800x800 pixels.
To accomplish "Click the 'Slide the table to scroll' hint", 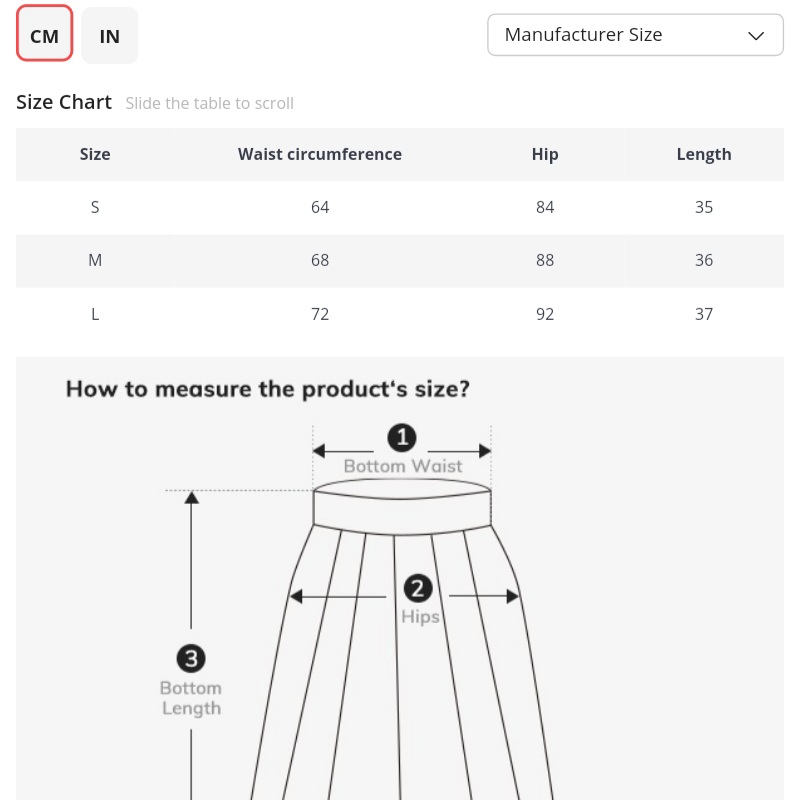I will click(209, 103).
